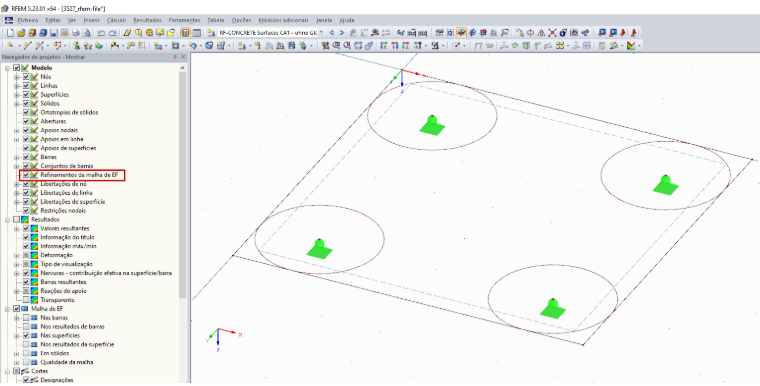Open the Inserir menu
This screenshot has width=760, height=386.
pyautogui.click(x=91, y=20)
